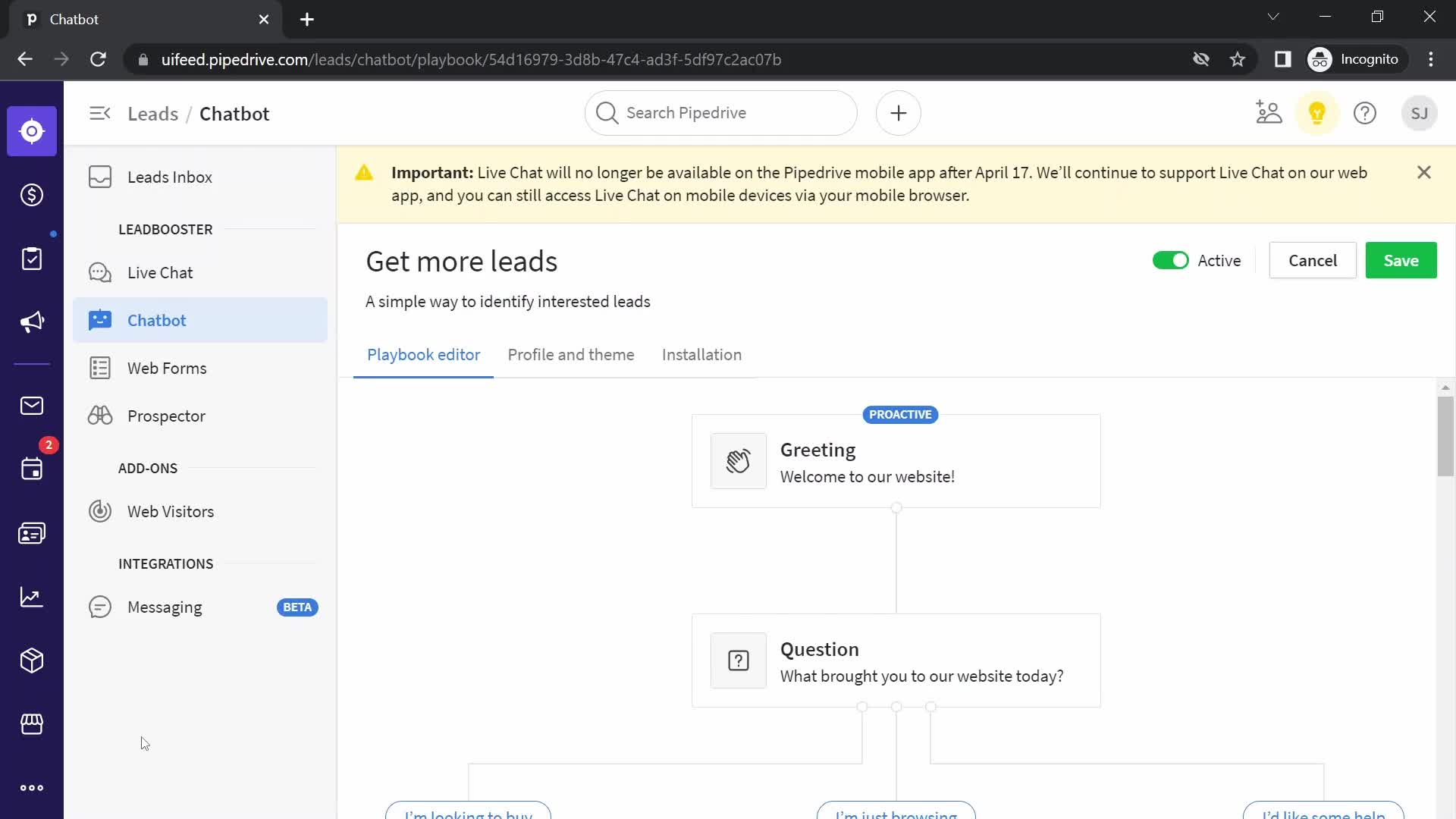1456x819 pixels.
Task: Open the Chrome three-dot menu
Action: click(x=1431, y=59)
